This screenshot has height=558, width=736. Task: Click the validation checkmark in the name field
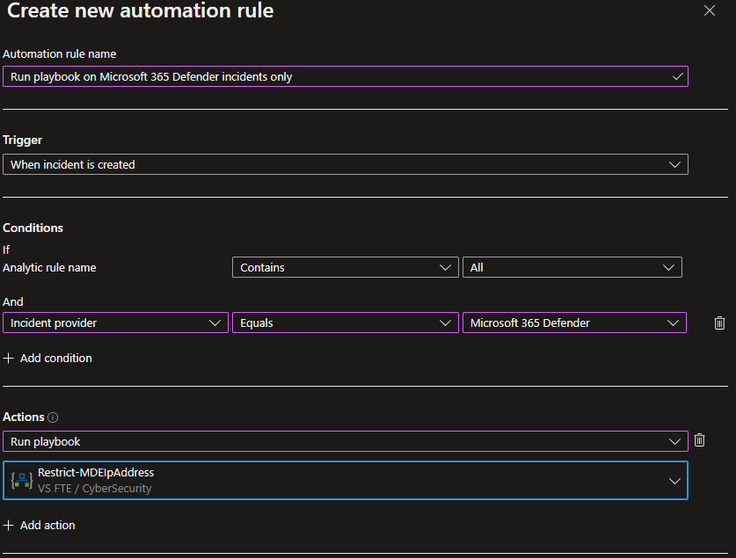click(x=677, y=76)
